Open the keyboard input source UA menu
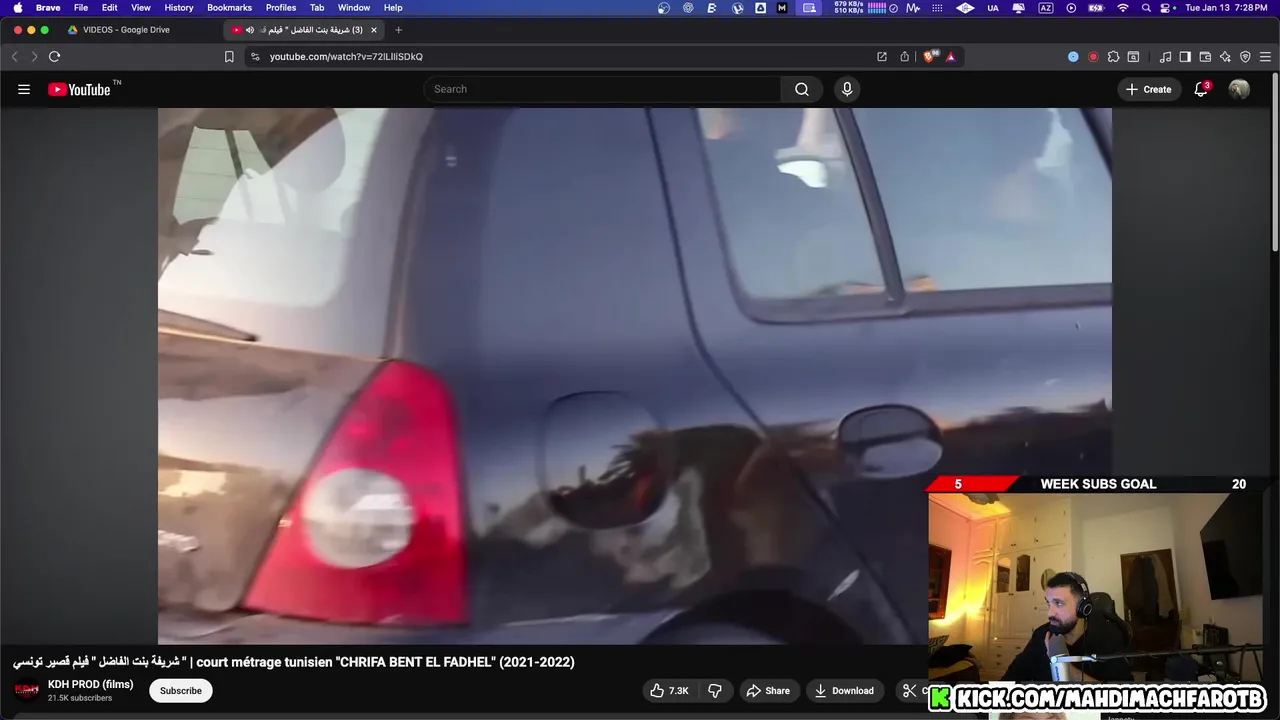The image size is (1280, 720). tap(992, 8)
